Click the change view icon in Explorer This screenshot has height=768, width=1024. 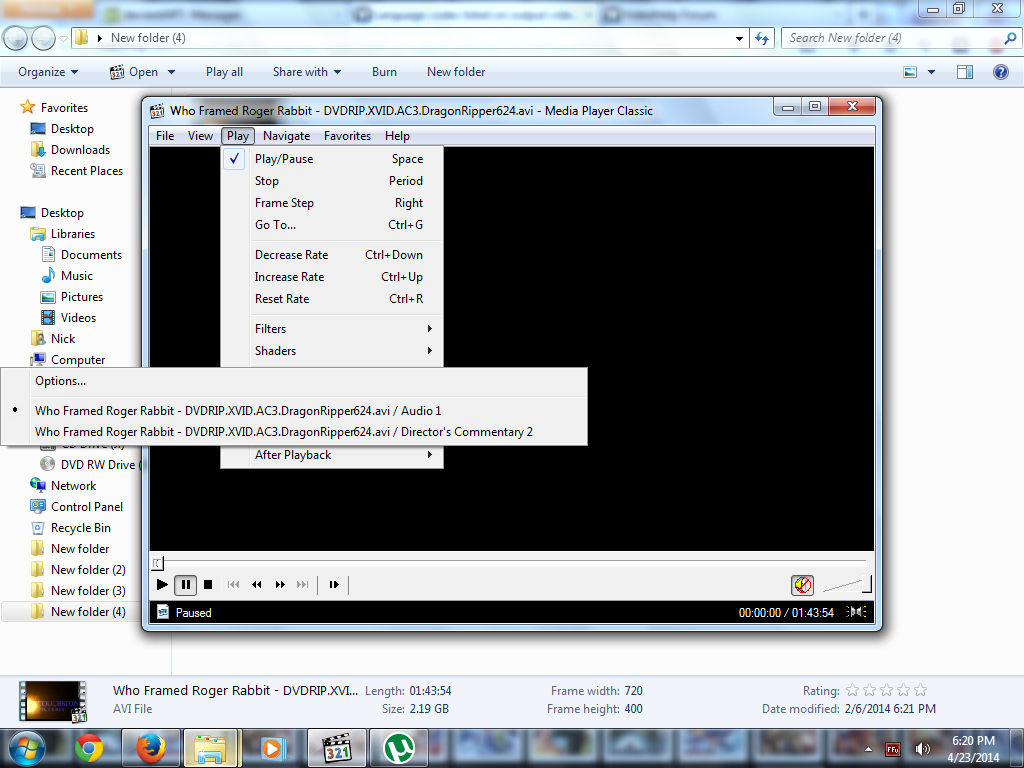tap(910, 72)
